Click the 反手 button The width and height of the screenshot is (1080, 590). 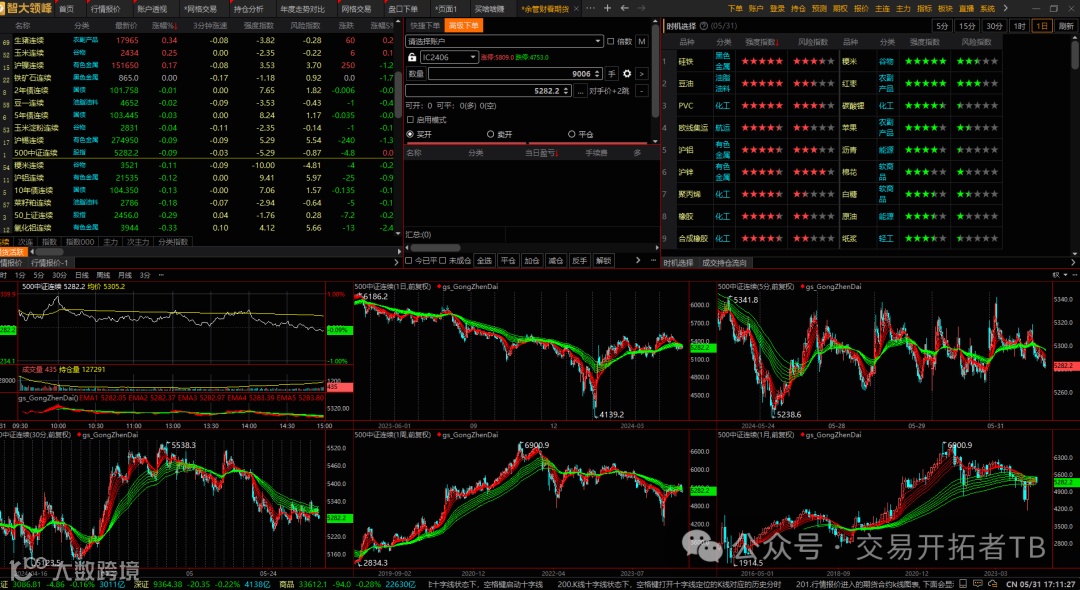[x=580, y=260]
